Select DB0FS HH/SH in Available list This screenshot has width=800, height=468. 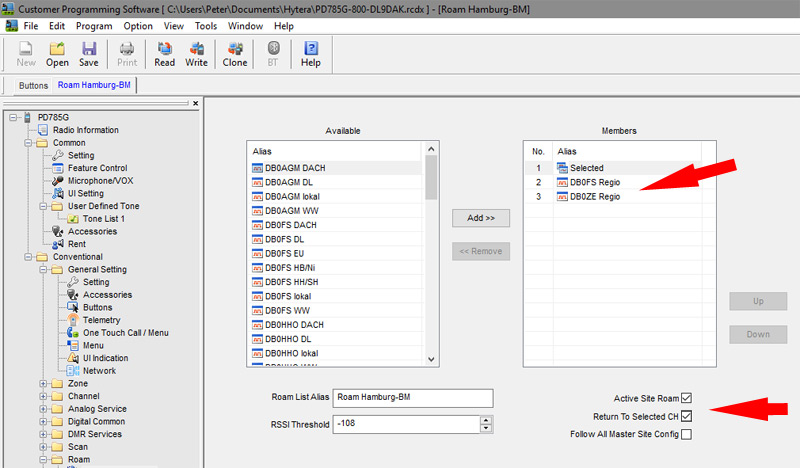point(336,282)
